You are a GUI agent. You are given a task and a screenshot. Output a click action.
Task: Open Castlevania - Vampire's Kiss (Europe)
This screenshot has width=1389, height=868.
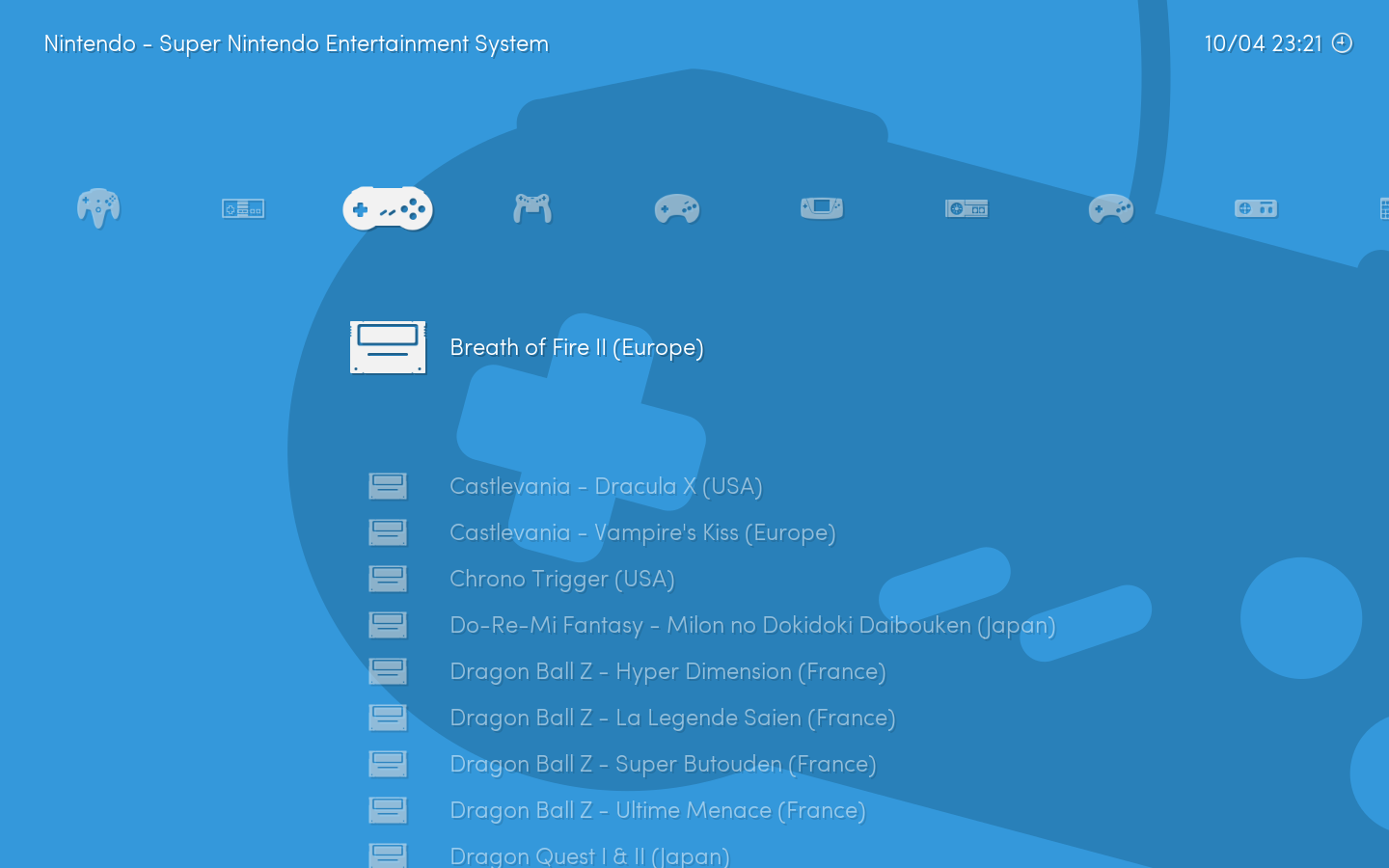pos(642,532)
